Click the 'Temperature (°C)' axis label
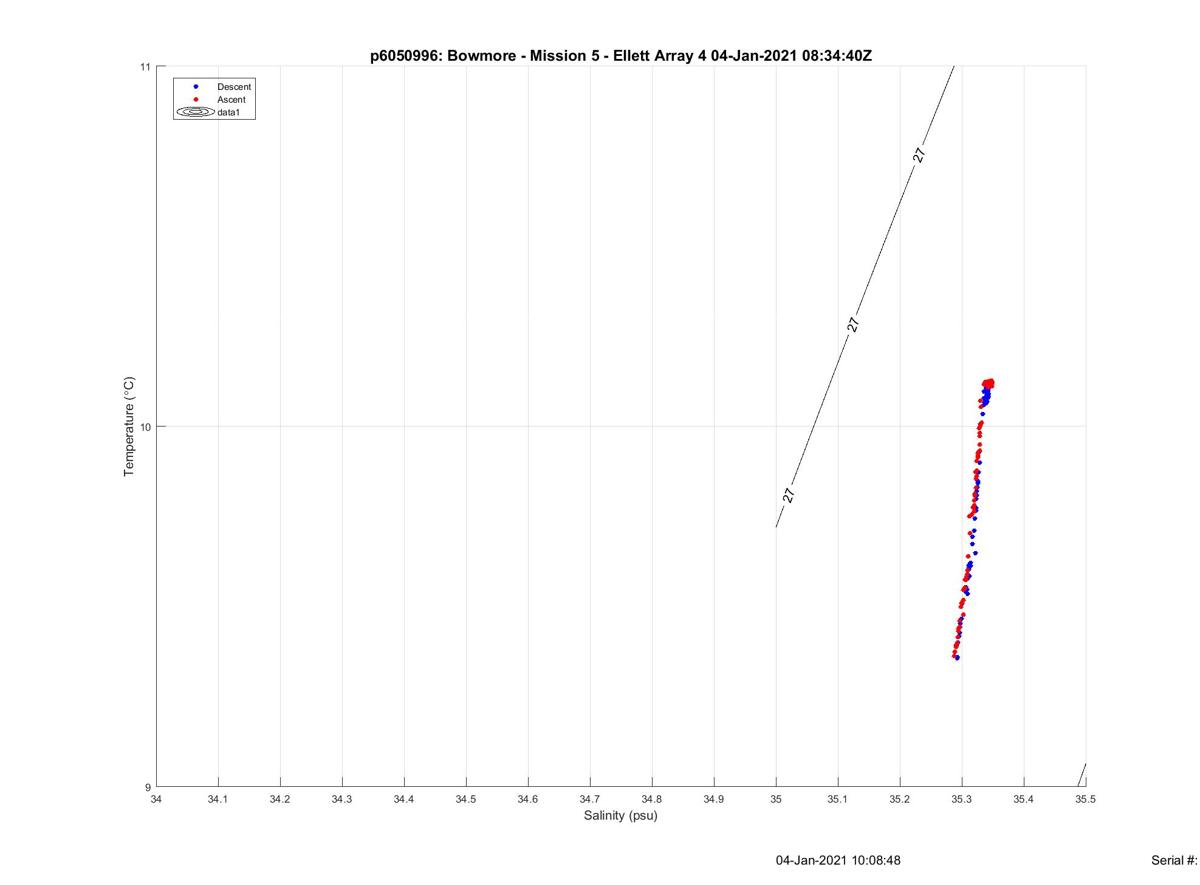 128,427
